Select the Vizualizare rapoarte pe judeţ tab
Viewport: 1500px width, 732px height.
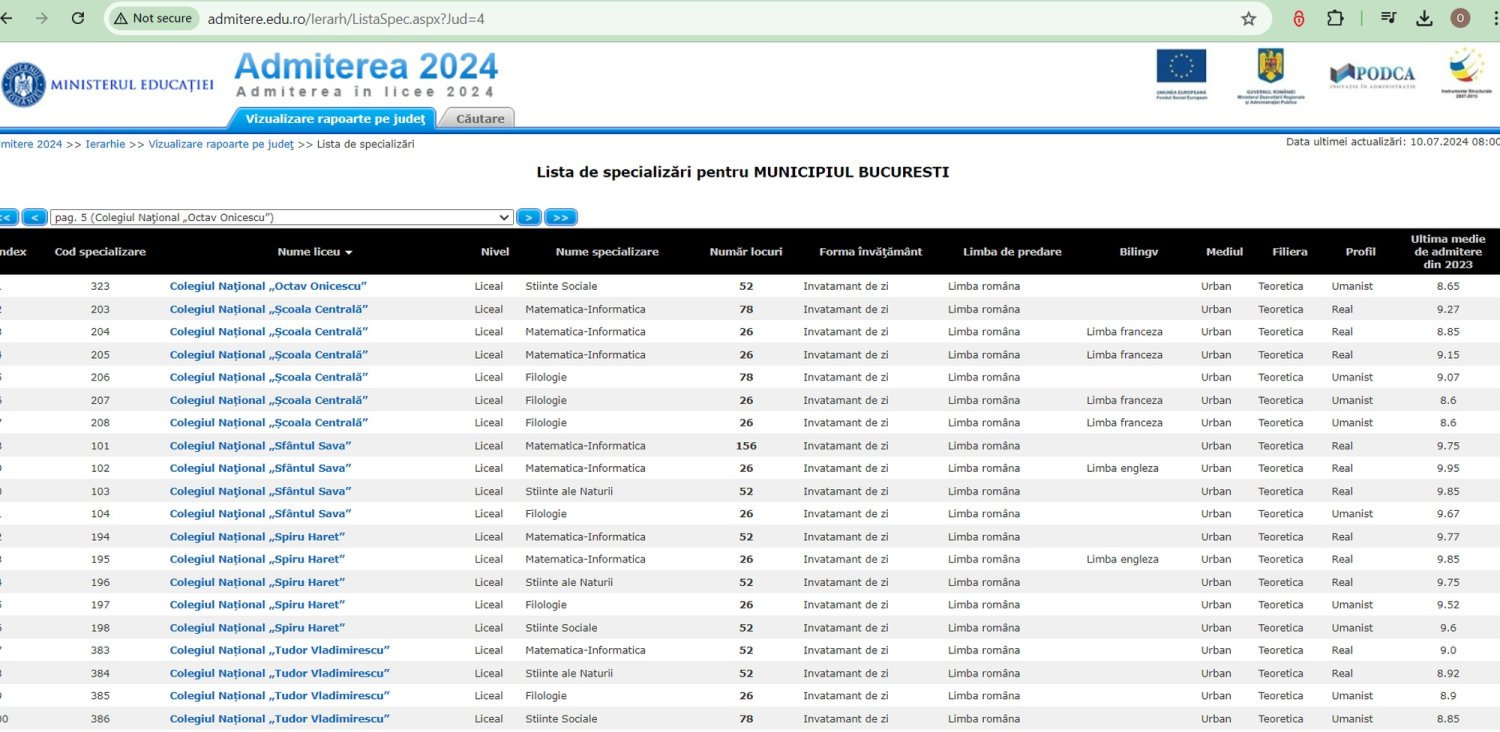(x=337, y=117)
